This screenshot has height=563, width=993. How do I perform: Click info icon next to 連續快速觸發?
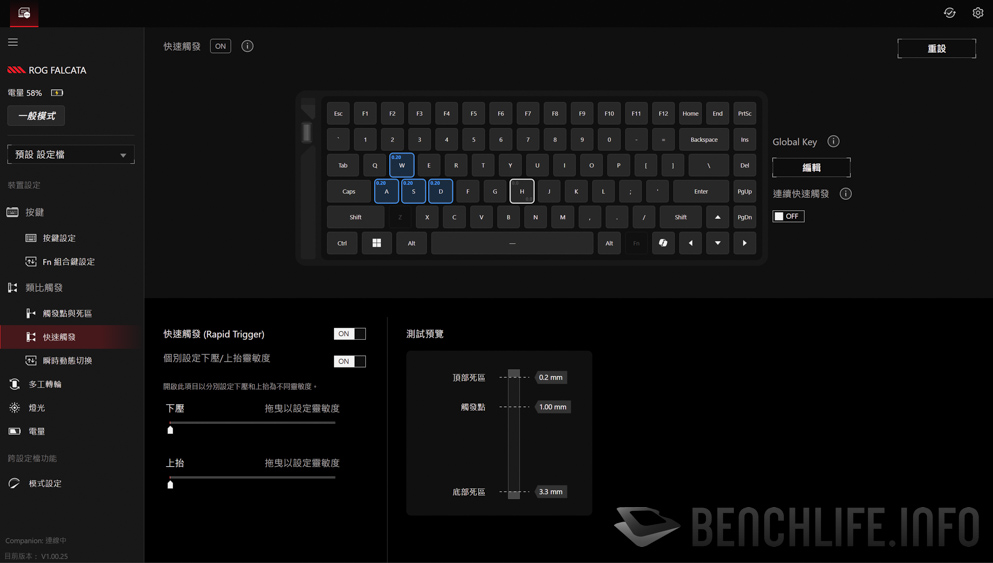click(x=845, y=194)
